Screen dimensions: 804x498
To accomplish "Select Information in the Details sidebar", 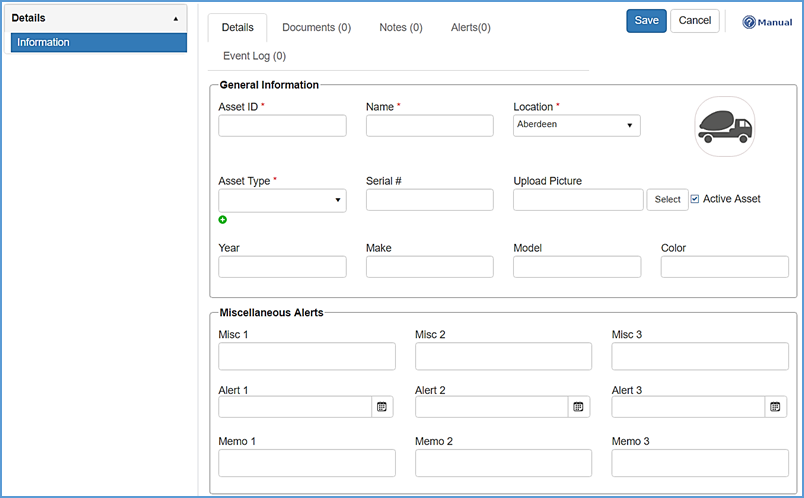I will click(x=98, y=42).
